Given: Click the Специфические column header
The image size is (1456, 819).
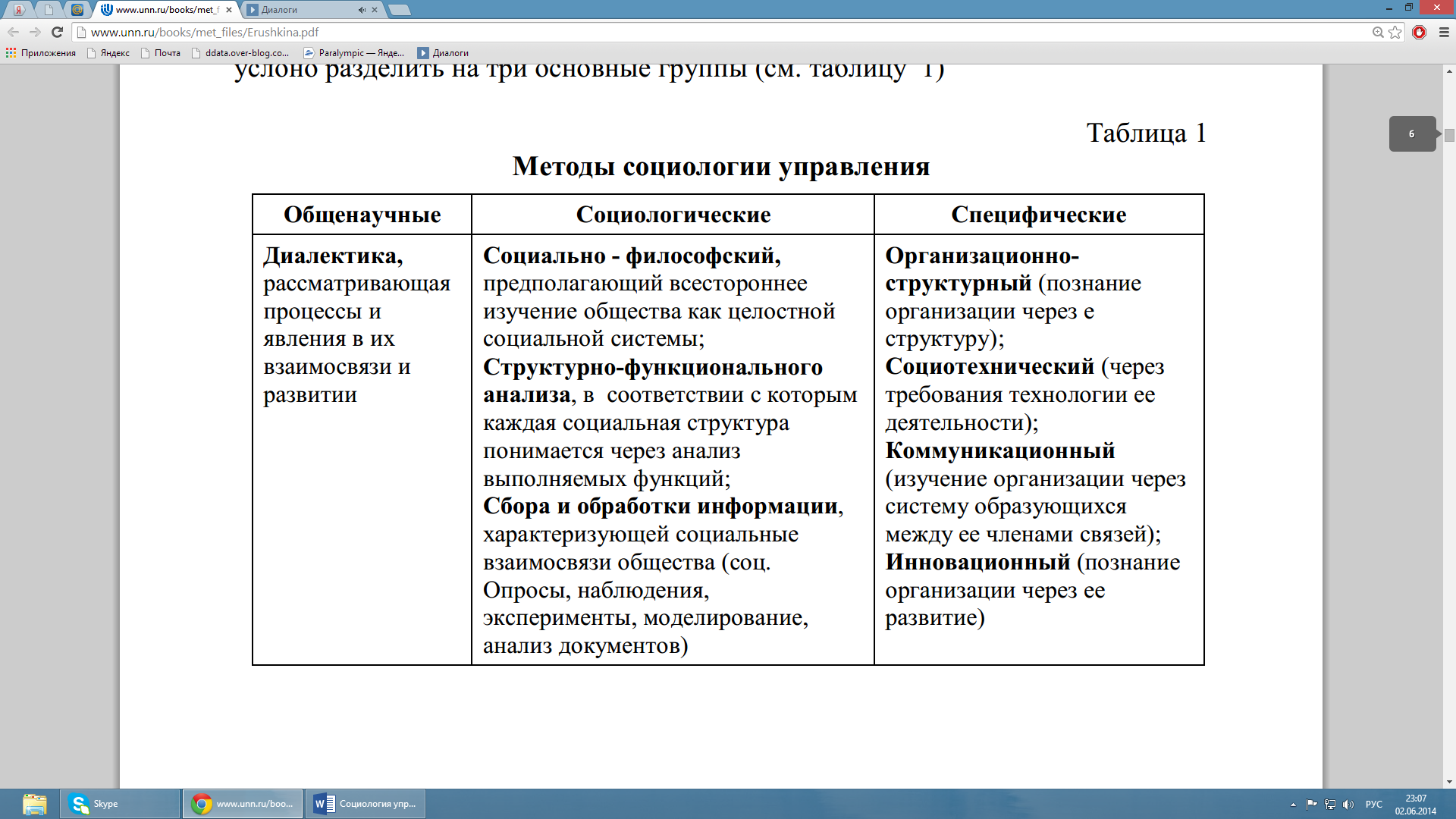Looking at the screenshot, I should click(x=1039, y=215).
